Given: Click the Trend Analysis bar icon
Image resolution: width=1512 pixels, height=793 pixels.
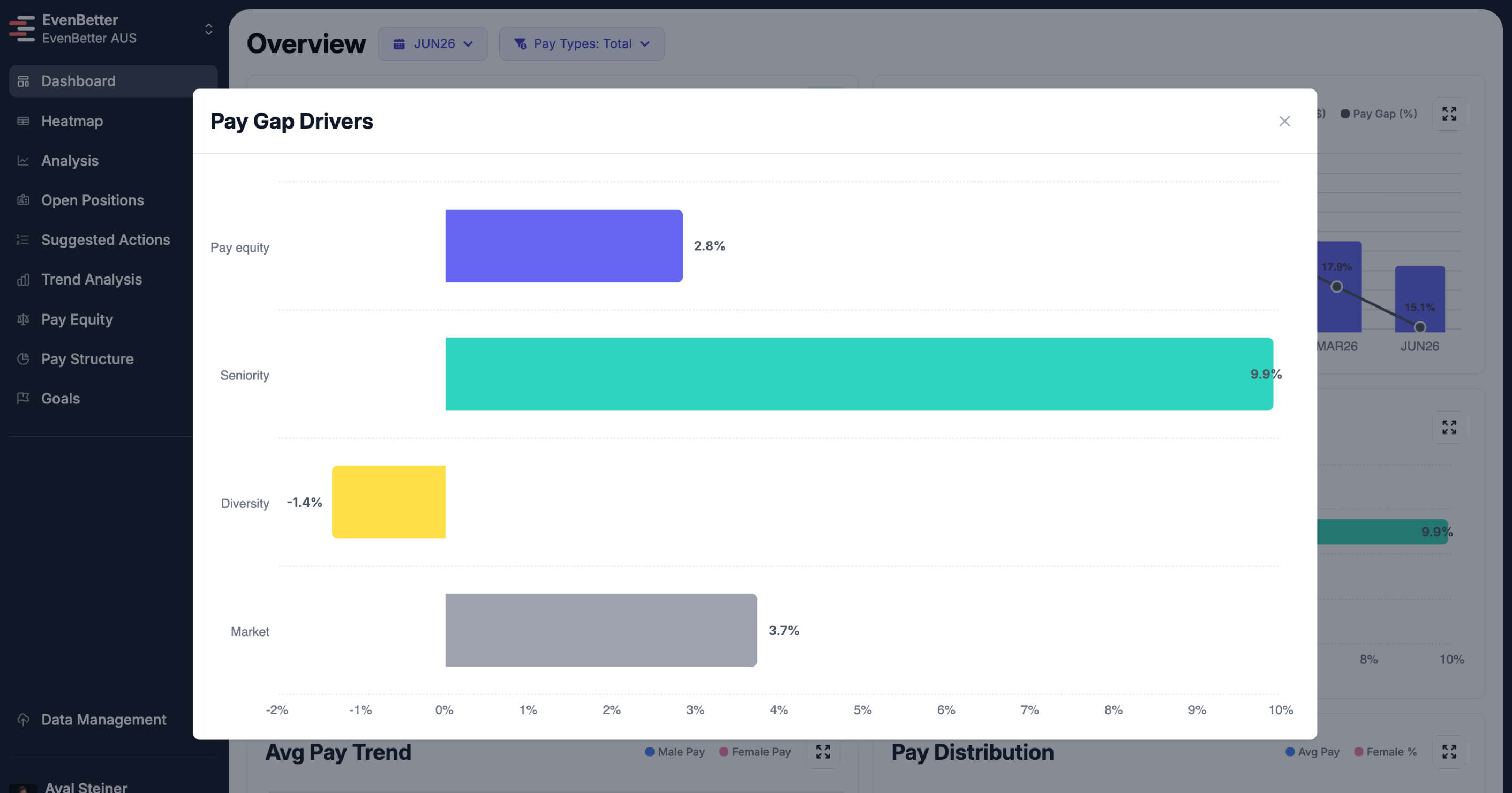Looking at the screenshot, I should pyautogui.click(x=24, y=279).
